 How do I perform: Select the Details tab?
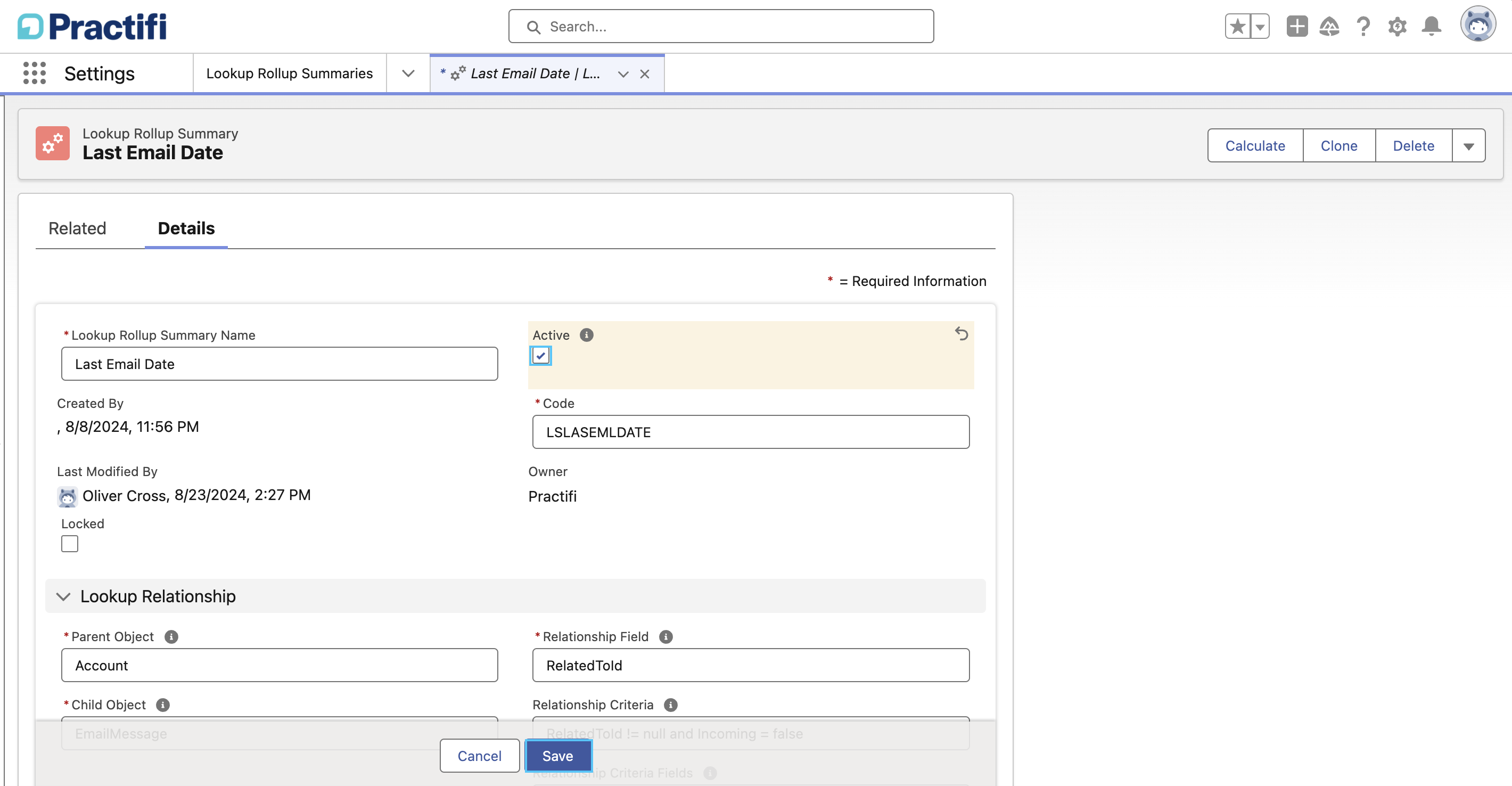tap(186, 228)
